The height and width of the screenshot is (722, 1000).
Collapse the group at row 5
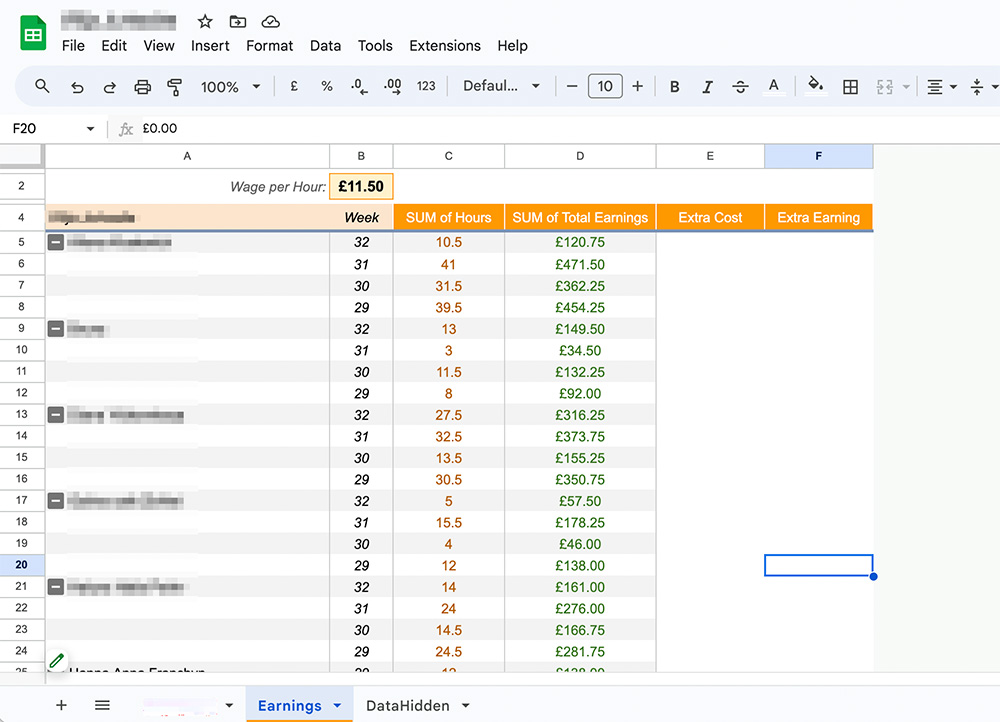(x=56, y=242)
